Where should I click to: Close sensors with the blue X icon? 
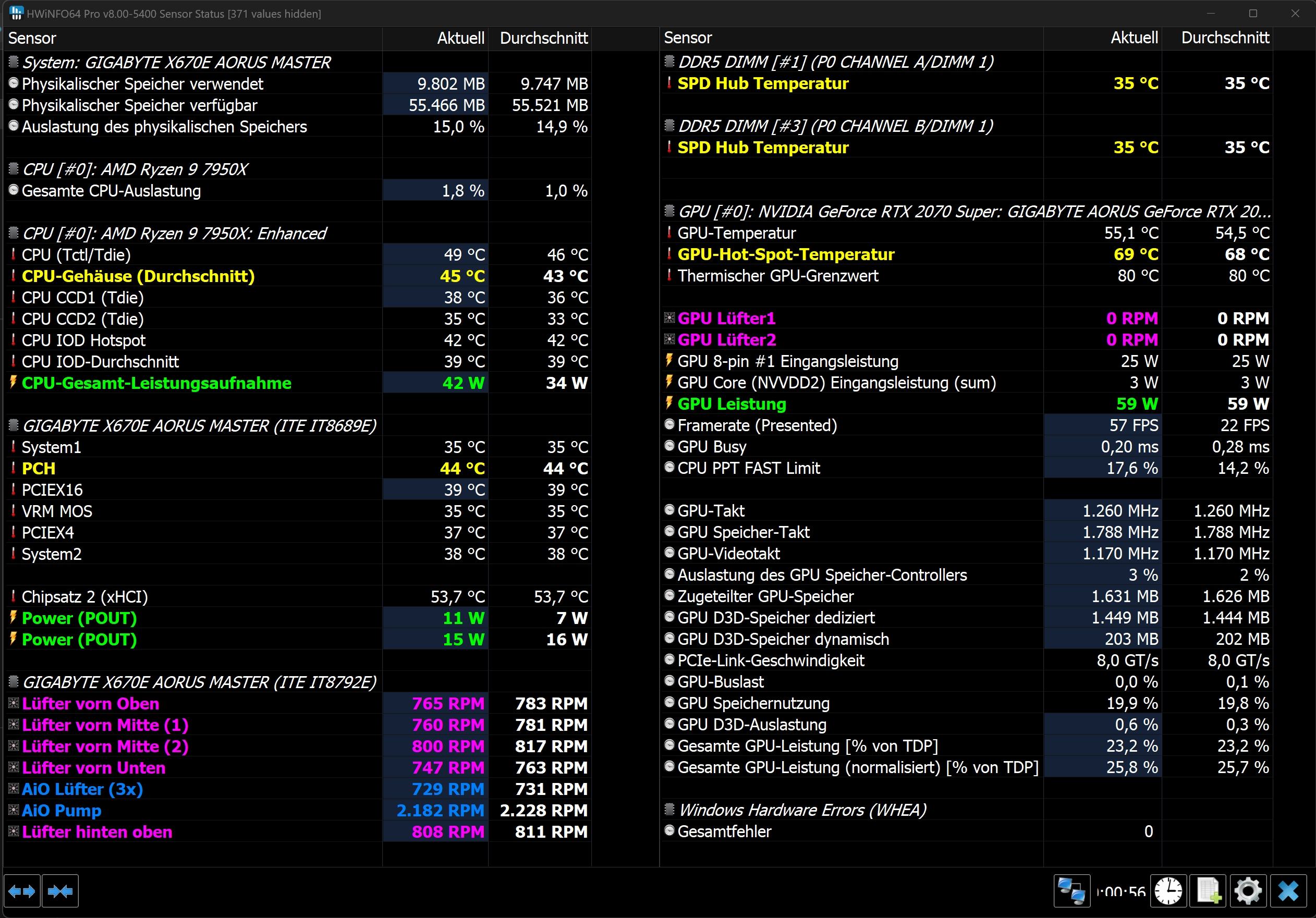1288,891
